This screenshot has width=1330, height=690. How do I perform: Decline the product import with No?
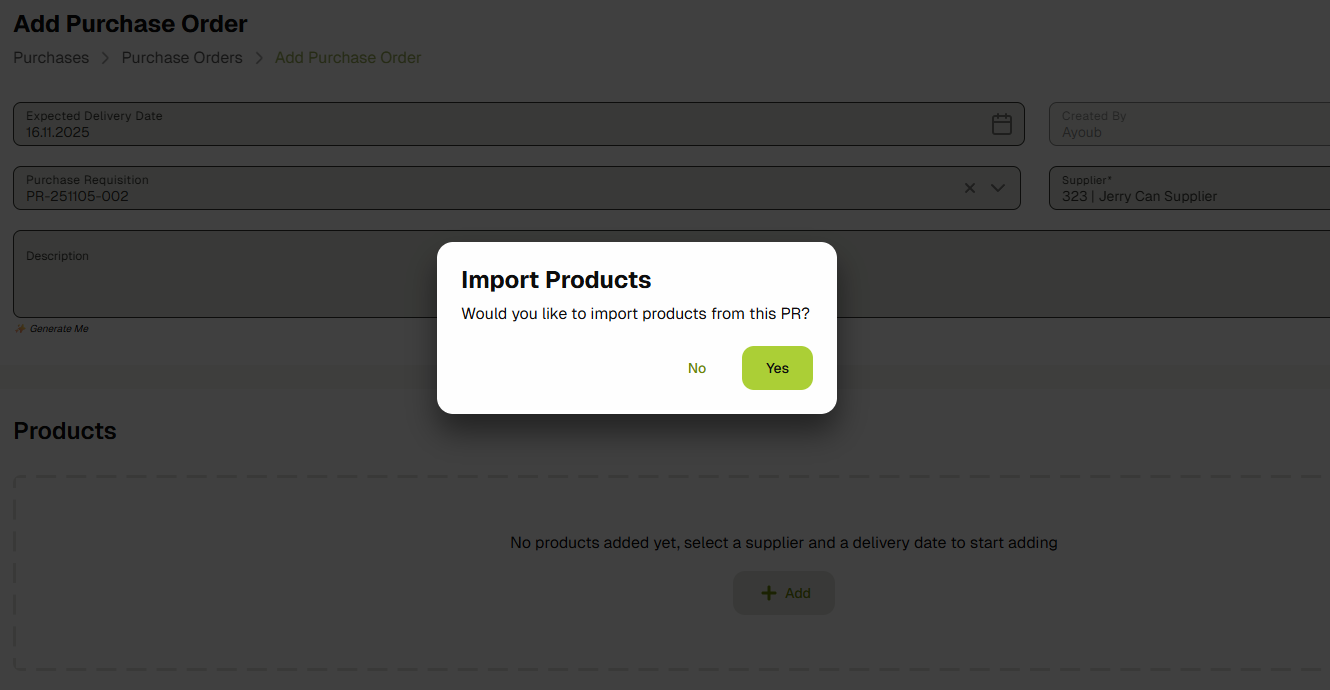[697, 368]
